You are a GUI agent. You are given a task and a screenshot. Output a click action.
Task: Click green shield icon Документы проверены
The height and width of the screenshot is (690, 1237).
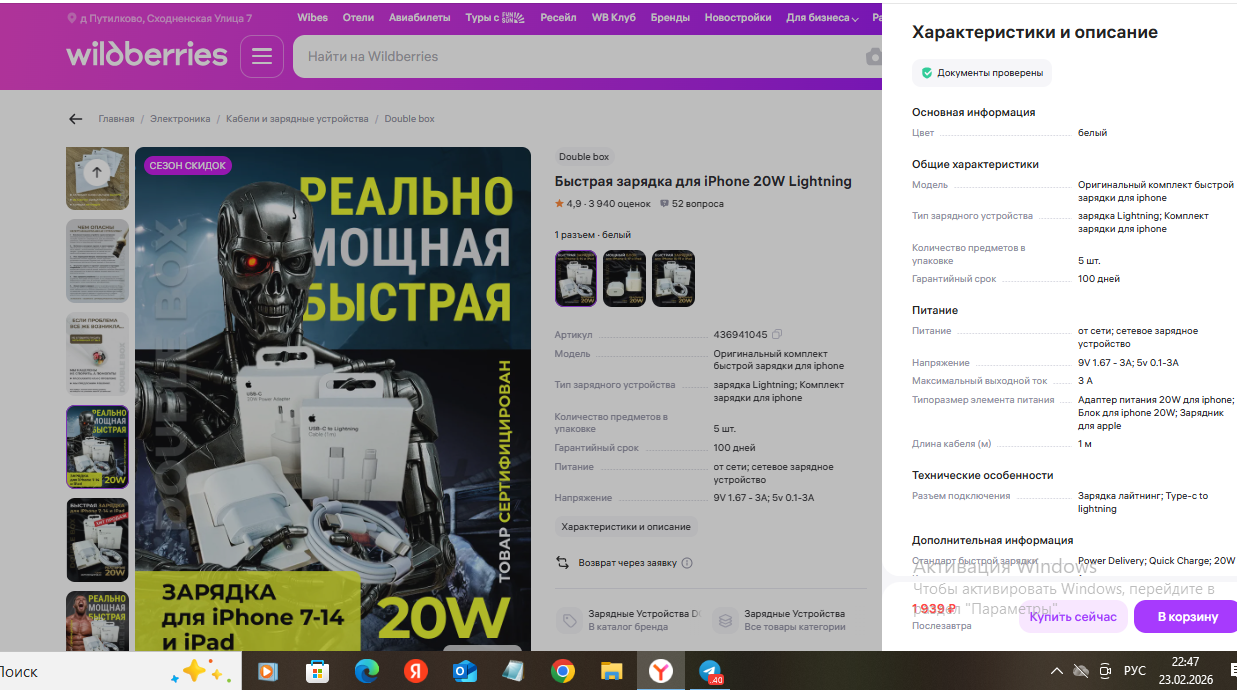[927, 73]
